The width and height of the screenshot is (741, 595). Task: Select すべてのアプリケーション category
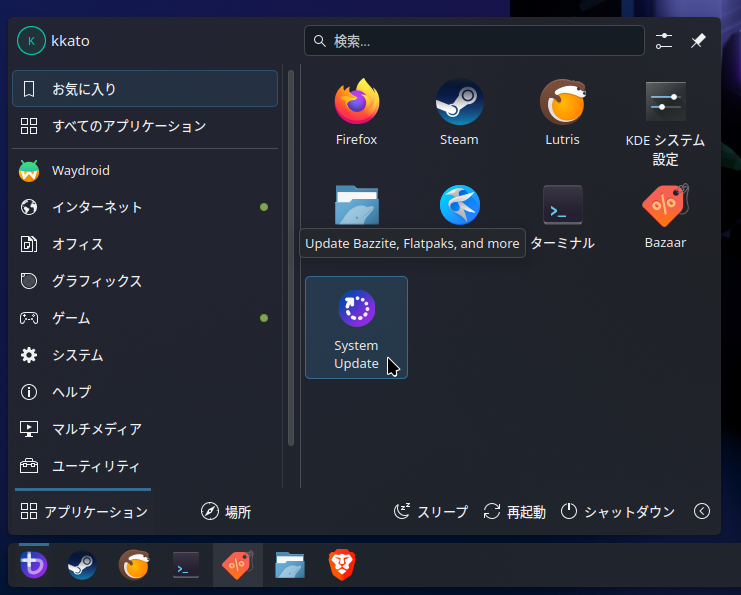tap(145, 126)
